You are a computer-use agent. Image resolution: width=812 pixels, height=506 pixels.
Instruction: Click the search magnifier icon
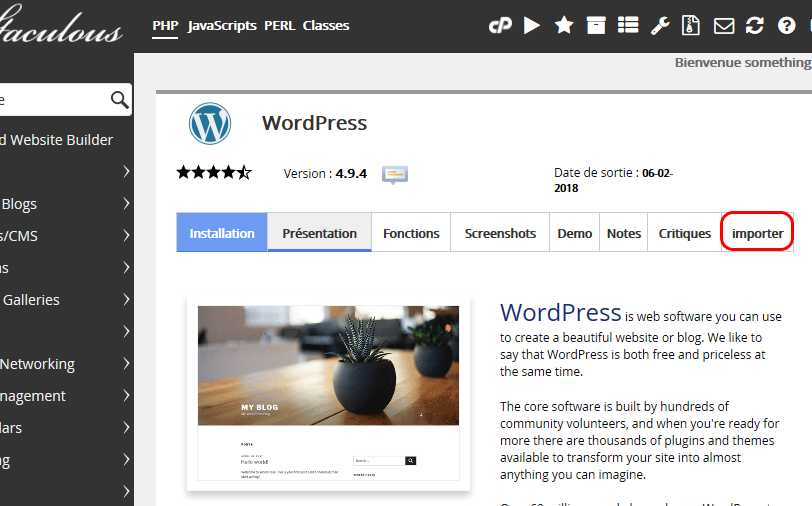click(120, 99)
